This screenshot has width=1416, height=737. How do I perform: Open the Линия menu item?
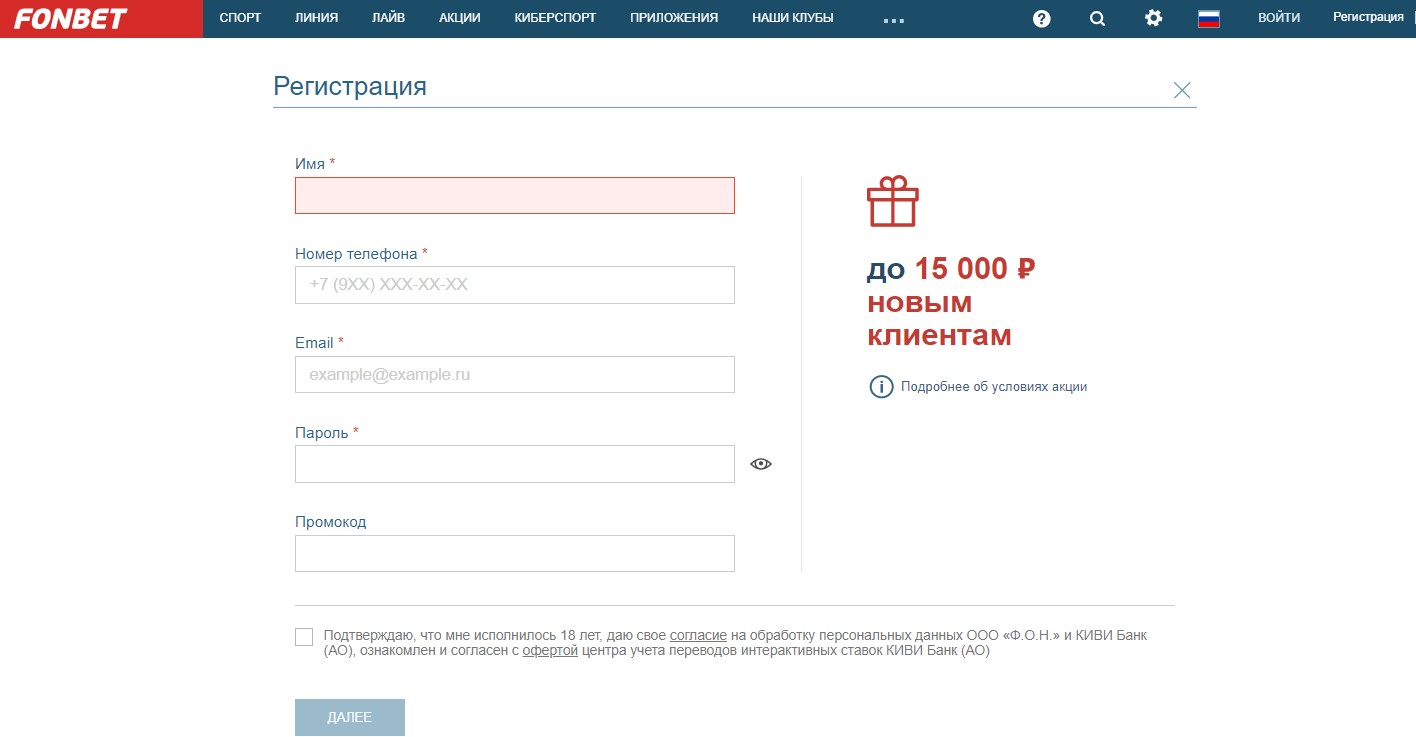pyautogui.click(x=317, y=18)
